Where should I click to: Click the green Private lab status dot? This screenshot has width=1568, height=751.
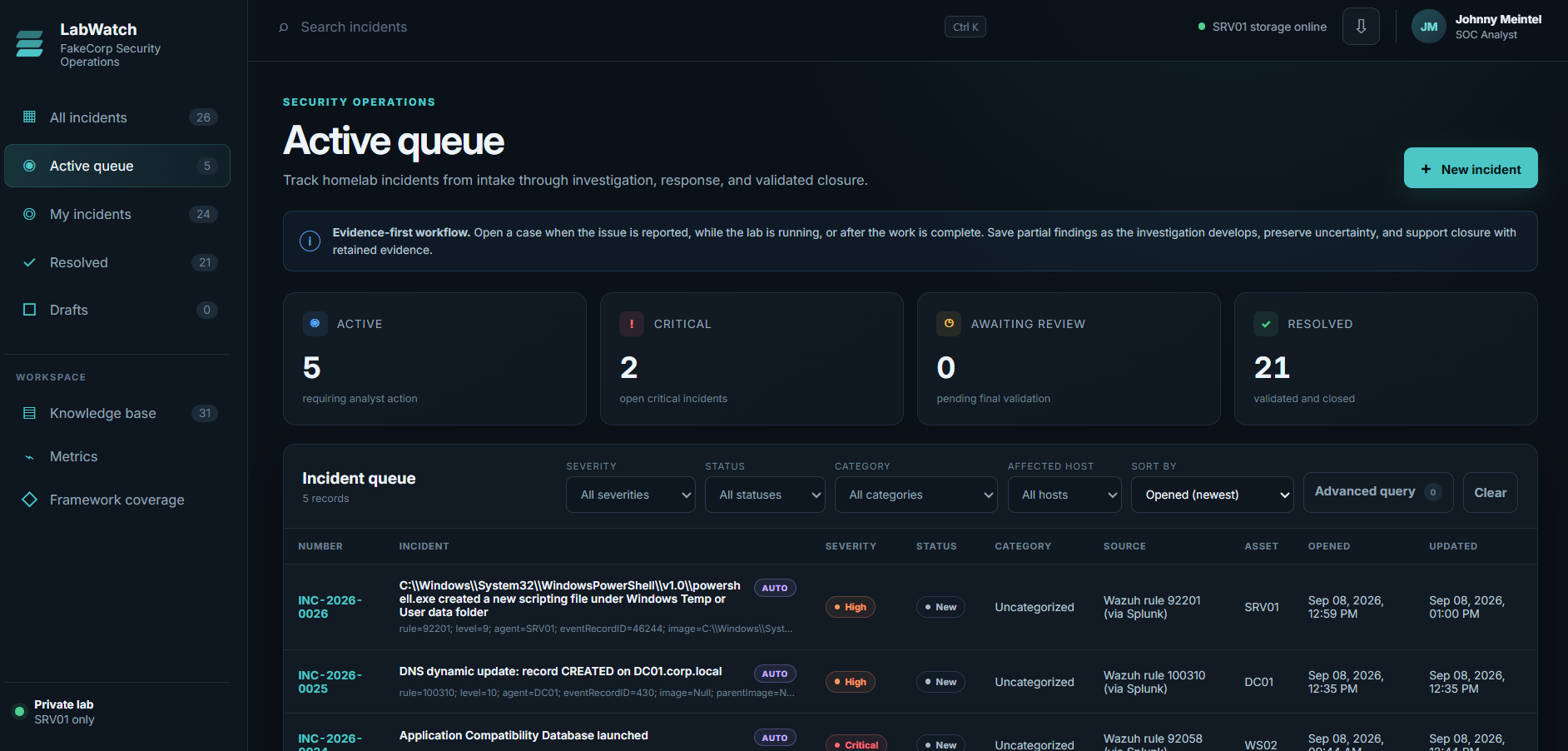tap(19, 712)
